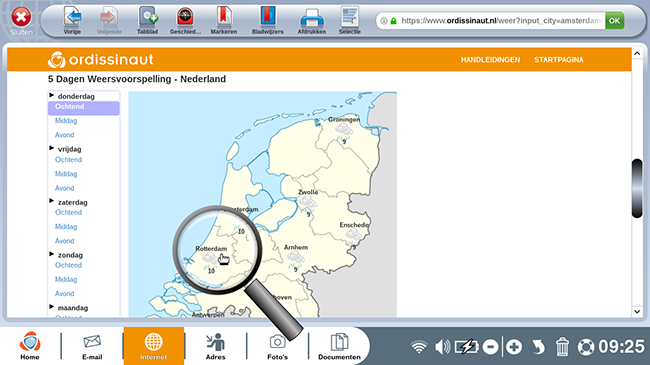Click the Wi-Fi status icon

coord(419,347)
